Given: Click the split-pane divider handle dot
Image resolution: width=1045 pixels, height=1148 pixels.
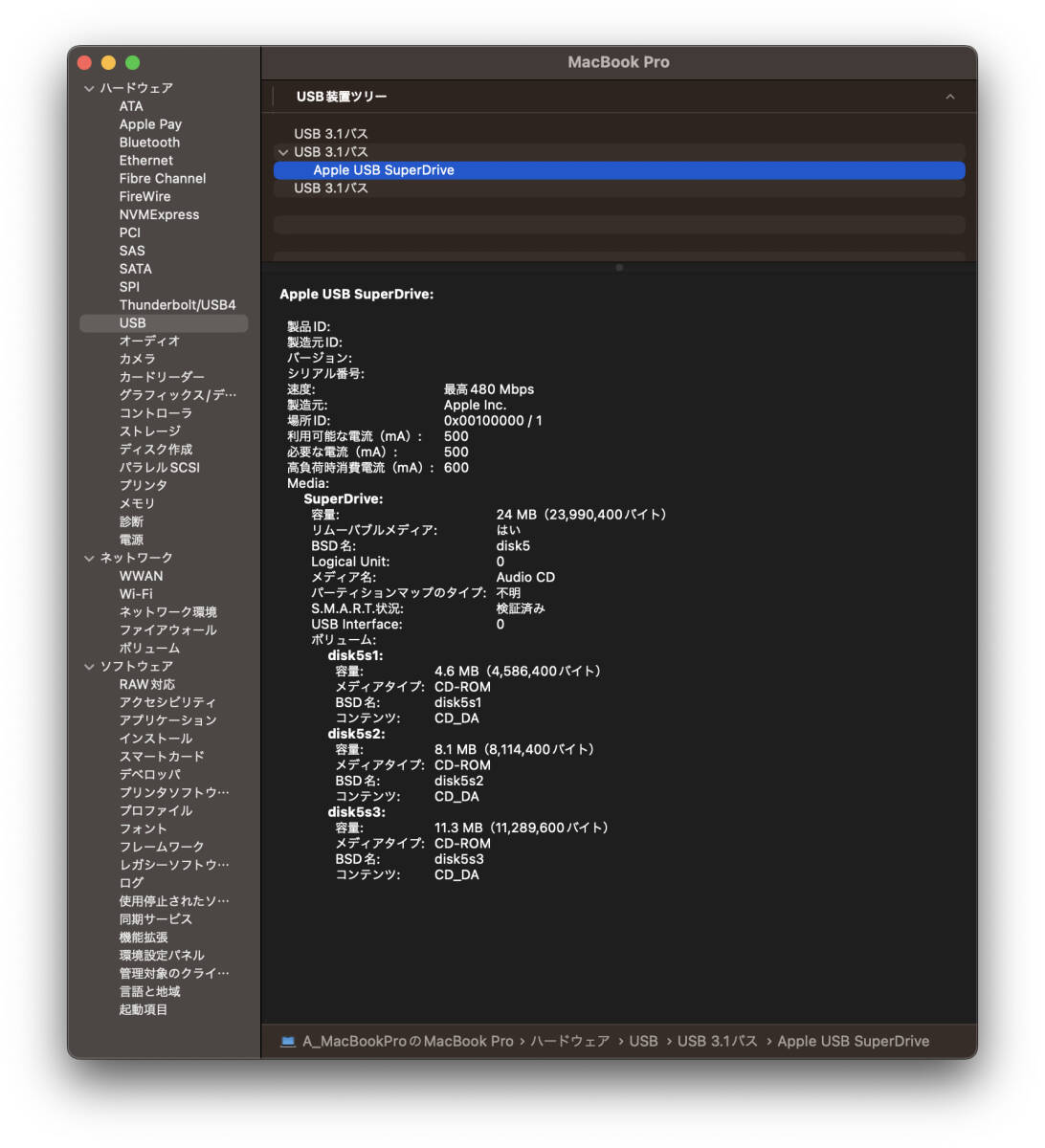Looking at the screenshot, I should click(619, 268).
